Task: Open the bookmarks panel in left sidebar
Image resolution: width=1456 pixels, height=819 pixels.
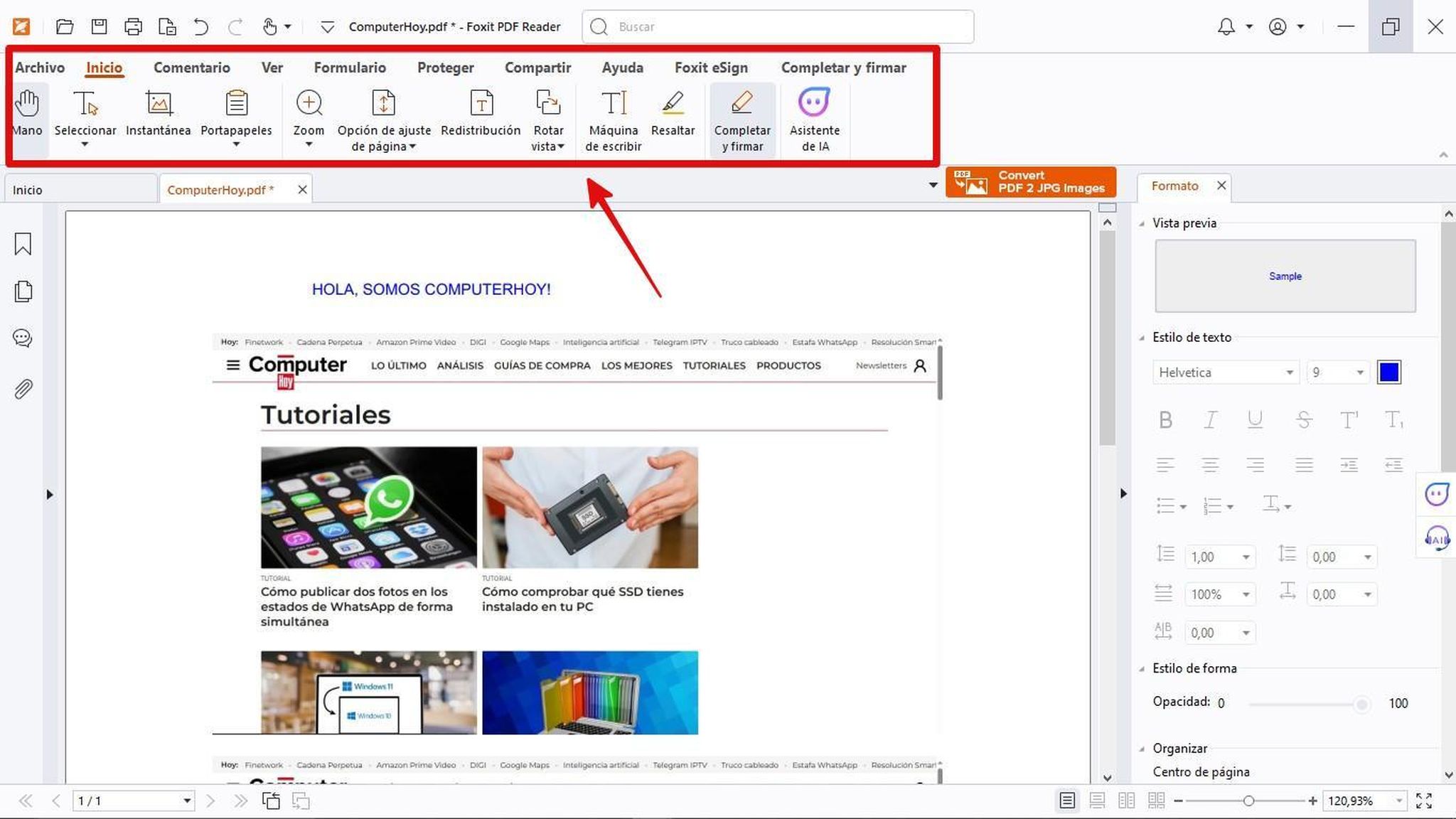Action: click(23, 244)
